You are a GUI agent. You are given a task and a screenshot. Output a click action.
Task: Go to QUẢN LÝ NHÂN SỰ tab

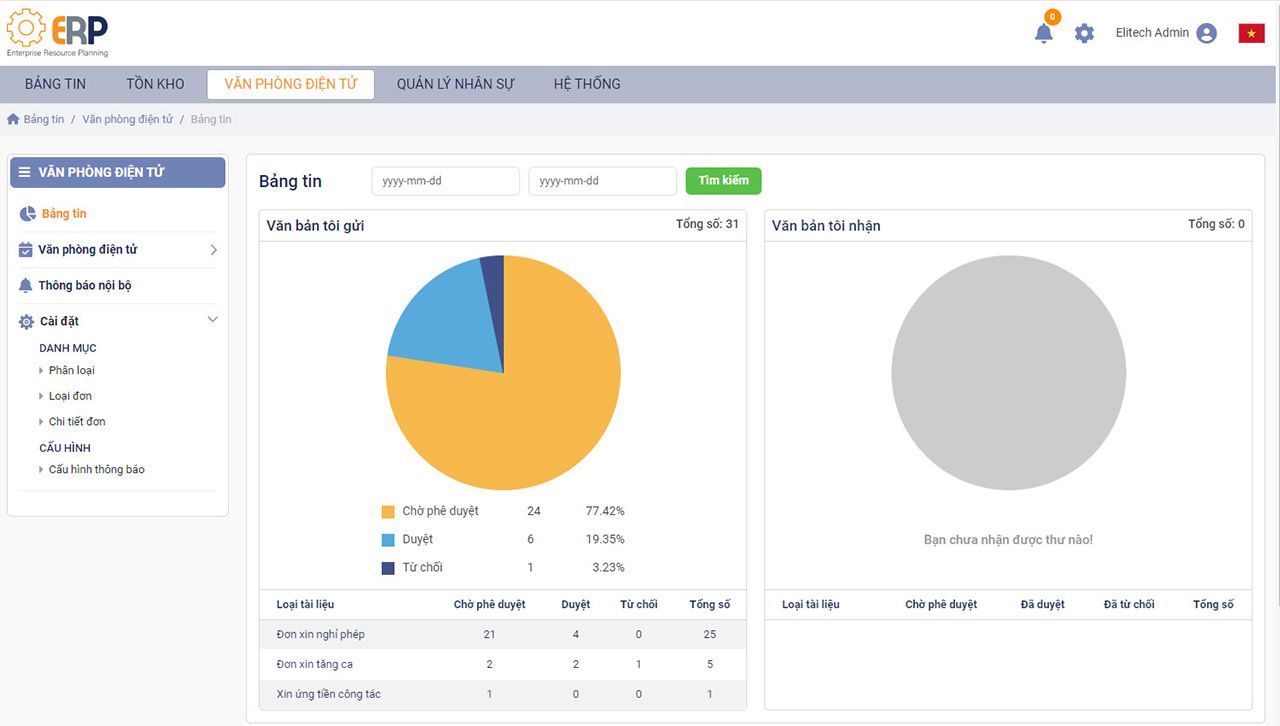455,84
